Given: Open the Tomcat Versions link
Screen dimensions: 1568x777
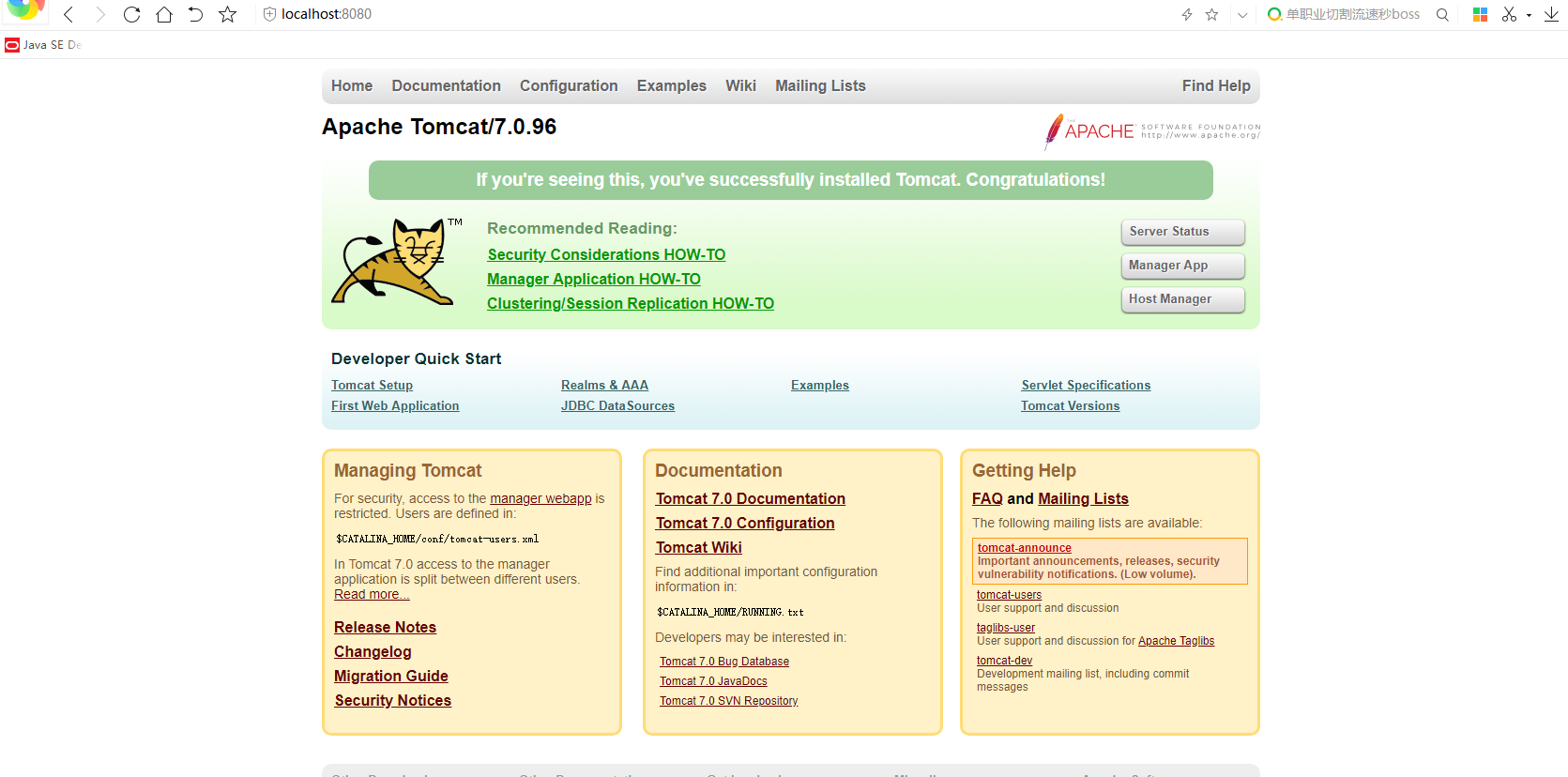Looking at the screenshot, I should [1071, 405].
